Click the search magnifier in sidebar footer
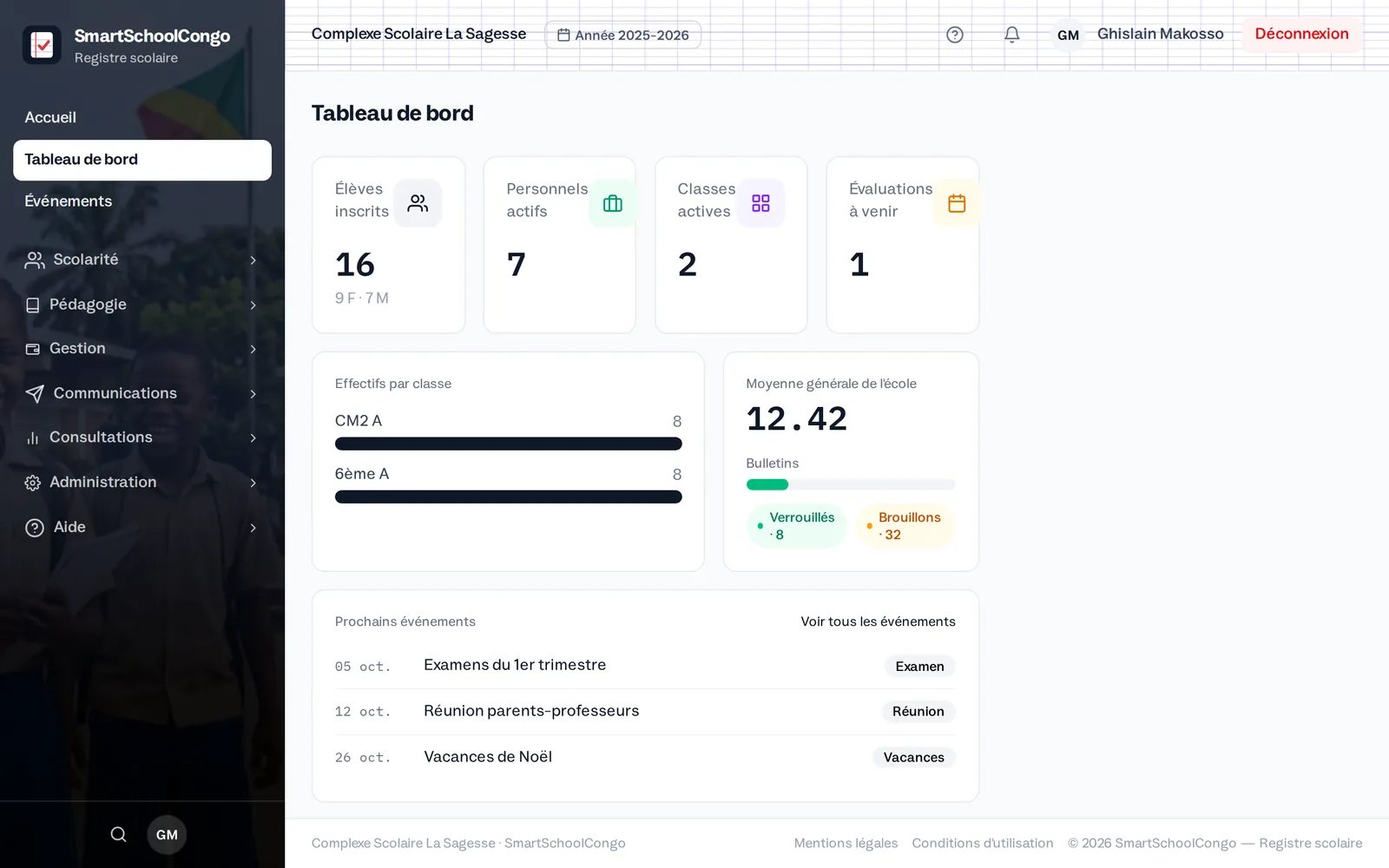The width and height of the screenshot is (1389, 868). 119,834
